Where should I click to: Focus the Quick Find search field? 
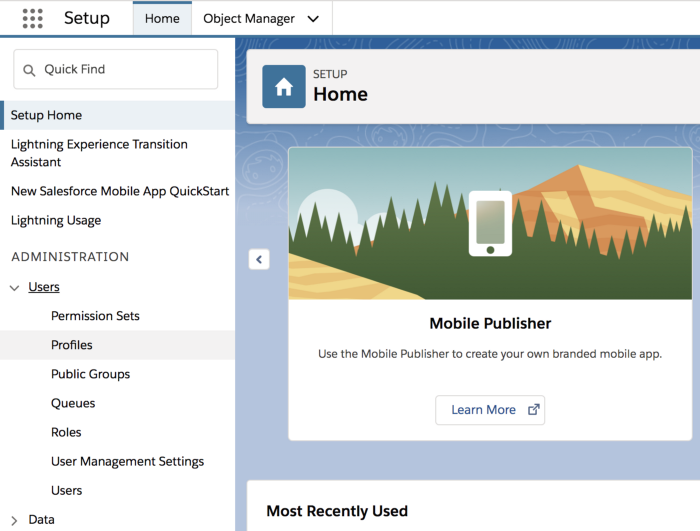pyautogui.click(x=116, y=69)
